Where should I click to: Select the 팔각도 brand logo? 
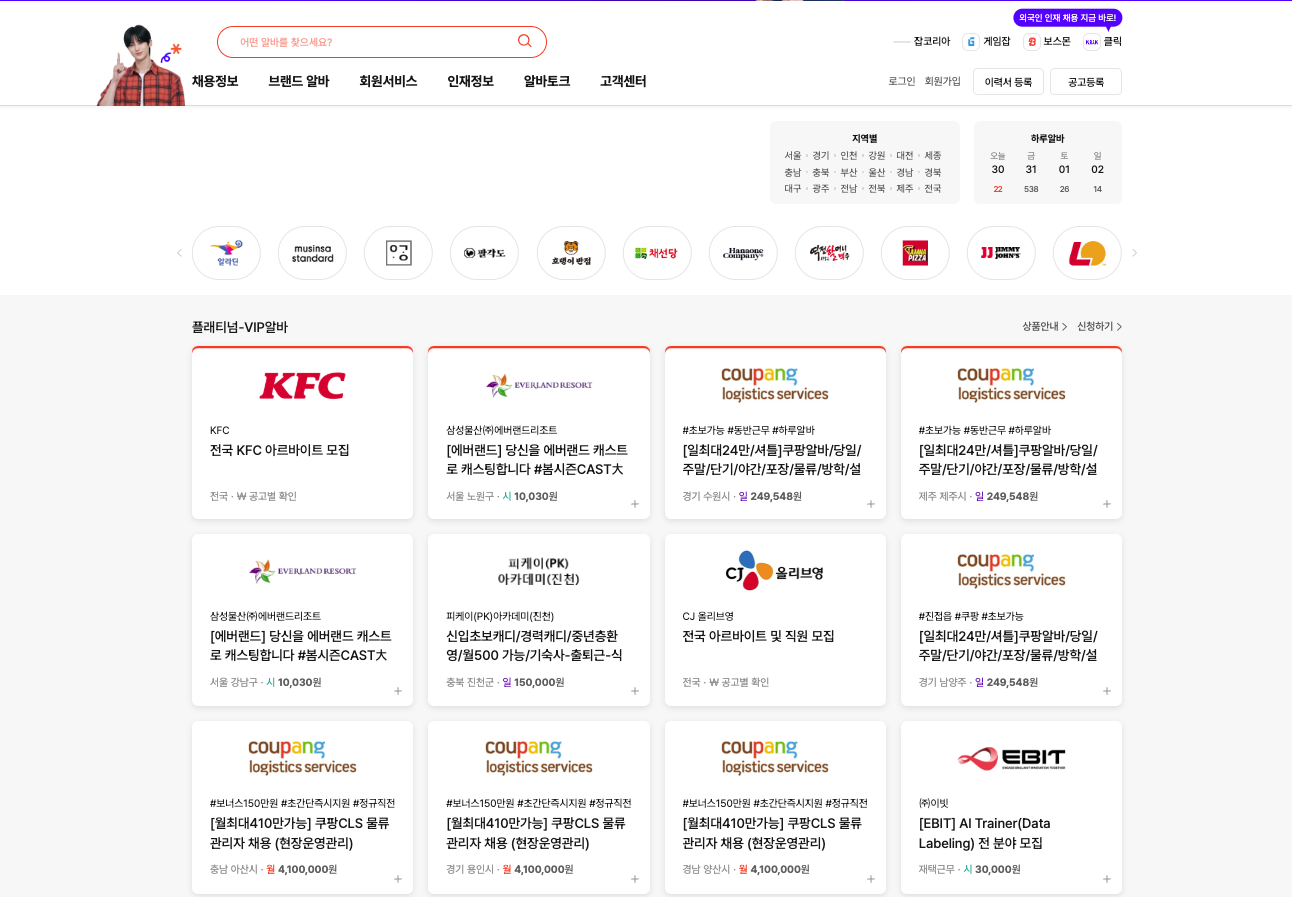click(484, 253)
